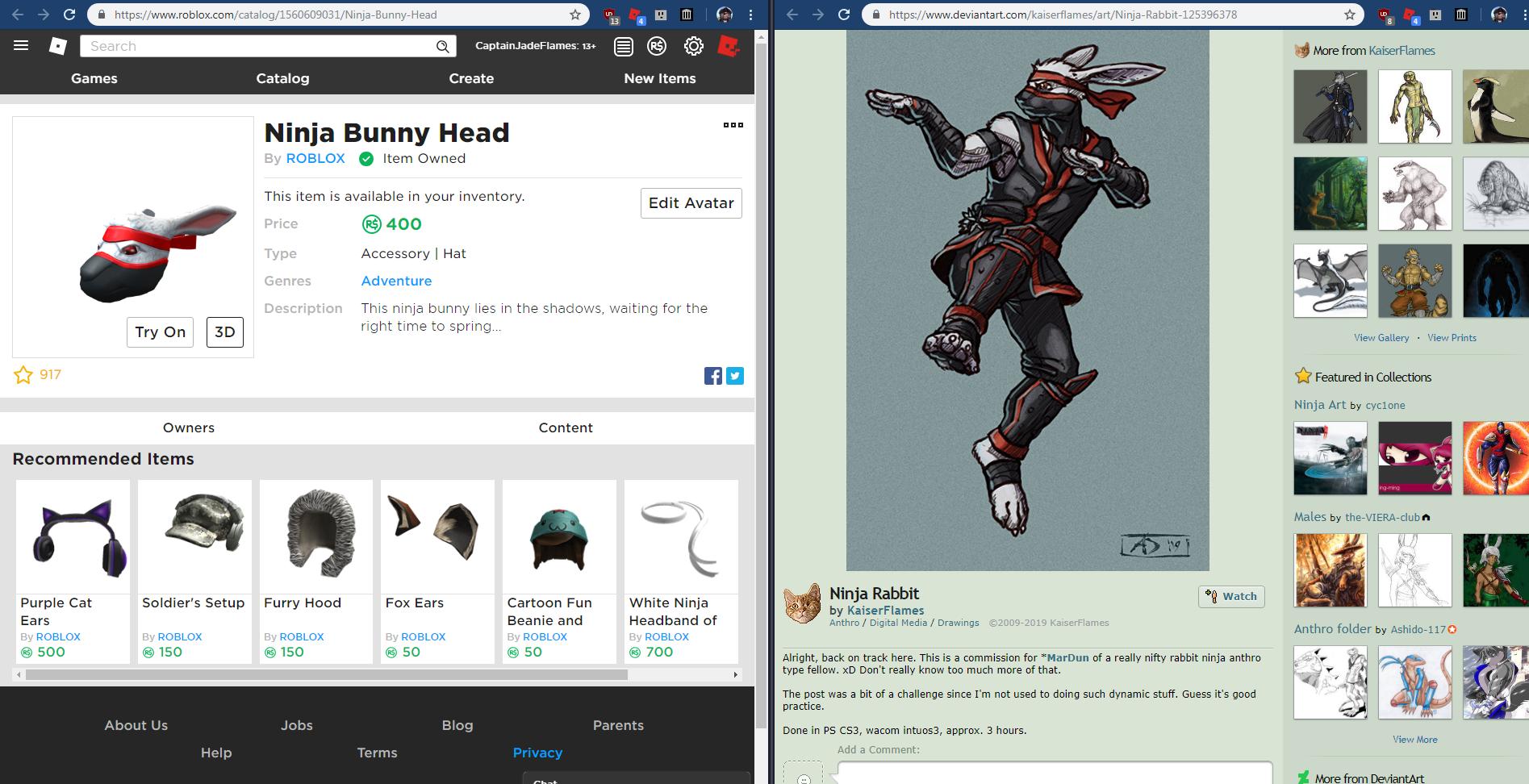Open the Catalog tab on Roblox

pos(282,78)
